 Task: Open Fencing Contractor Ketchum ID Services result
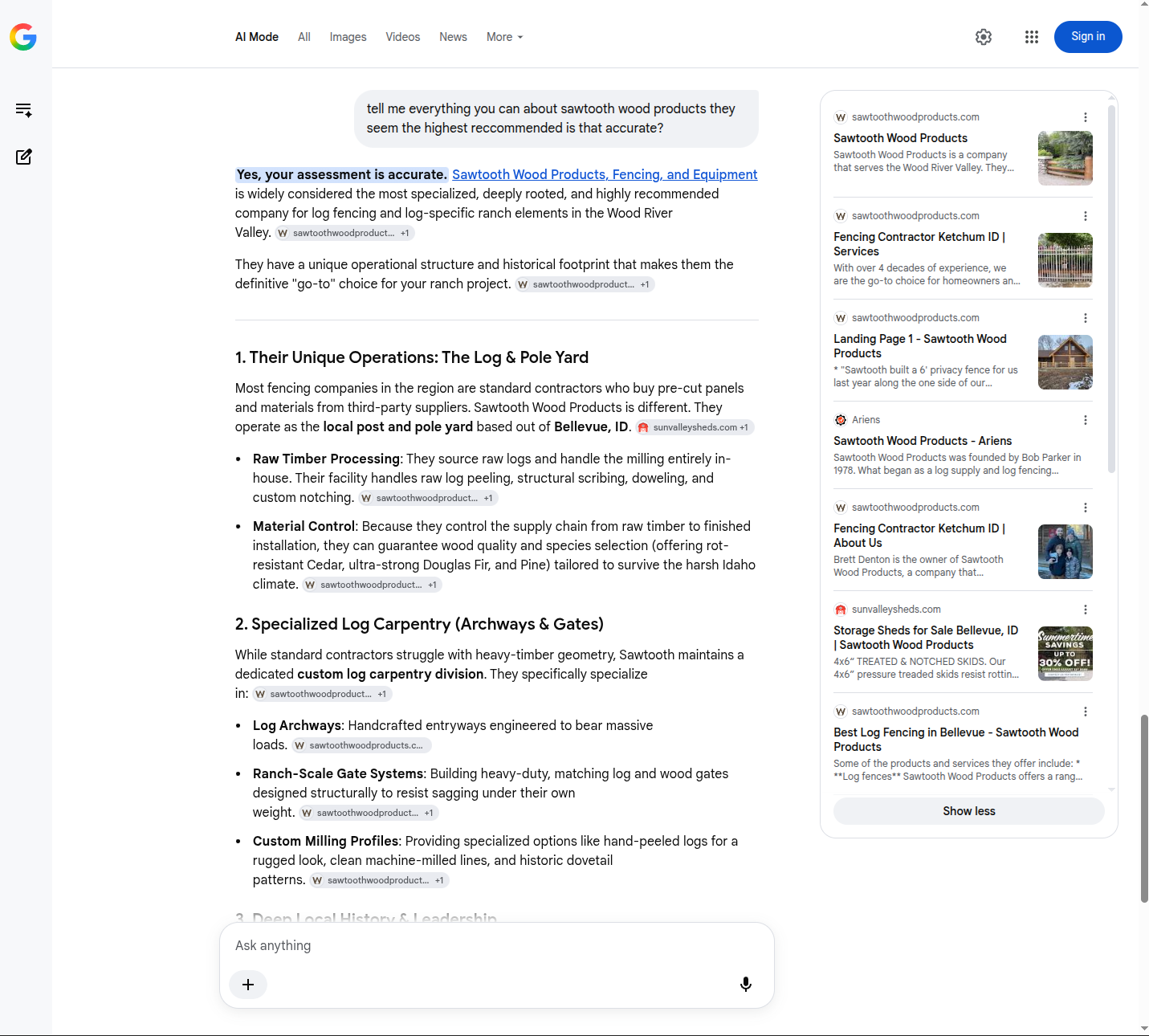(x=919, y=244)
